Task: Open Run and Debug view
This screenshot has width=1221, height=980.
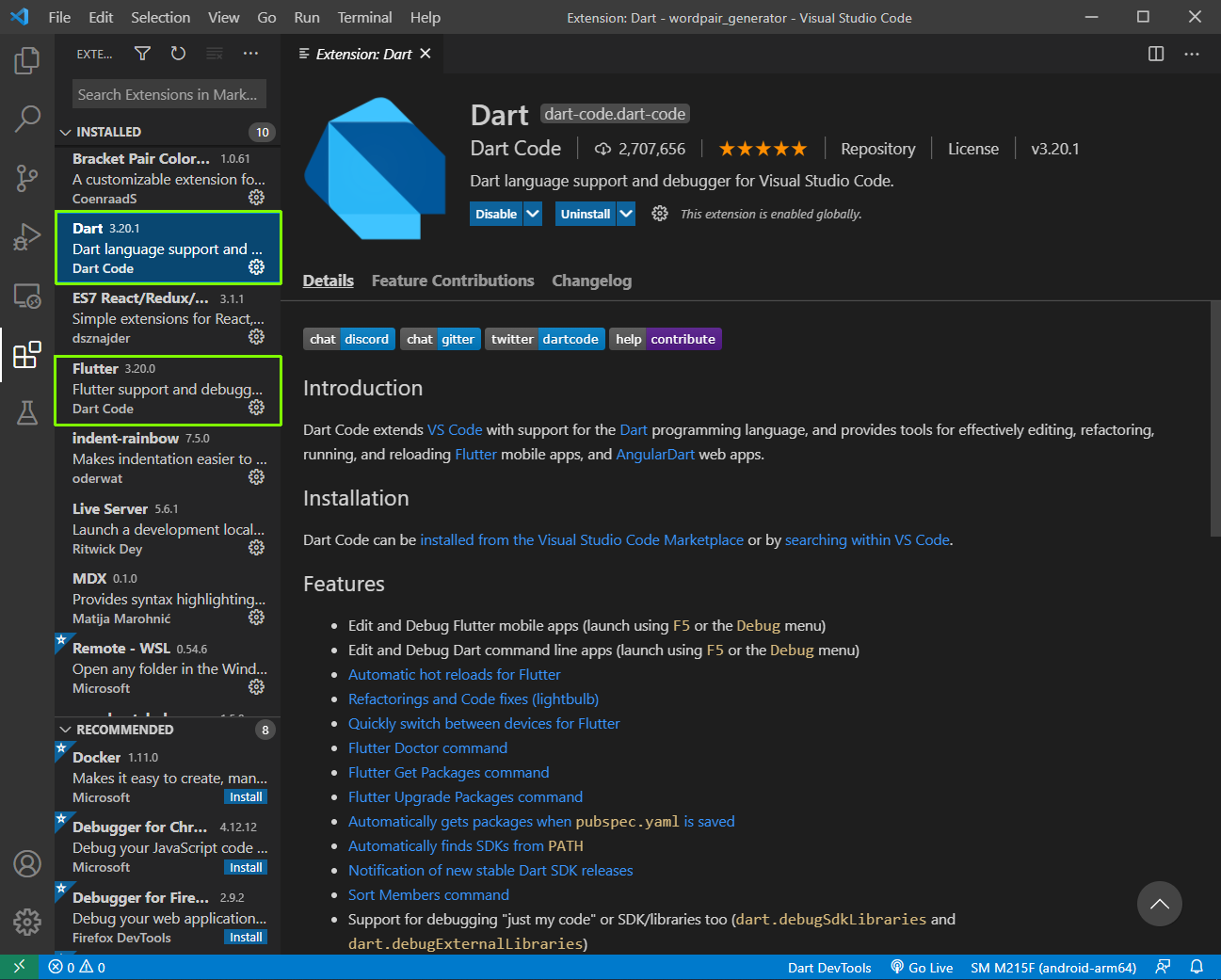Action: 27,236
